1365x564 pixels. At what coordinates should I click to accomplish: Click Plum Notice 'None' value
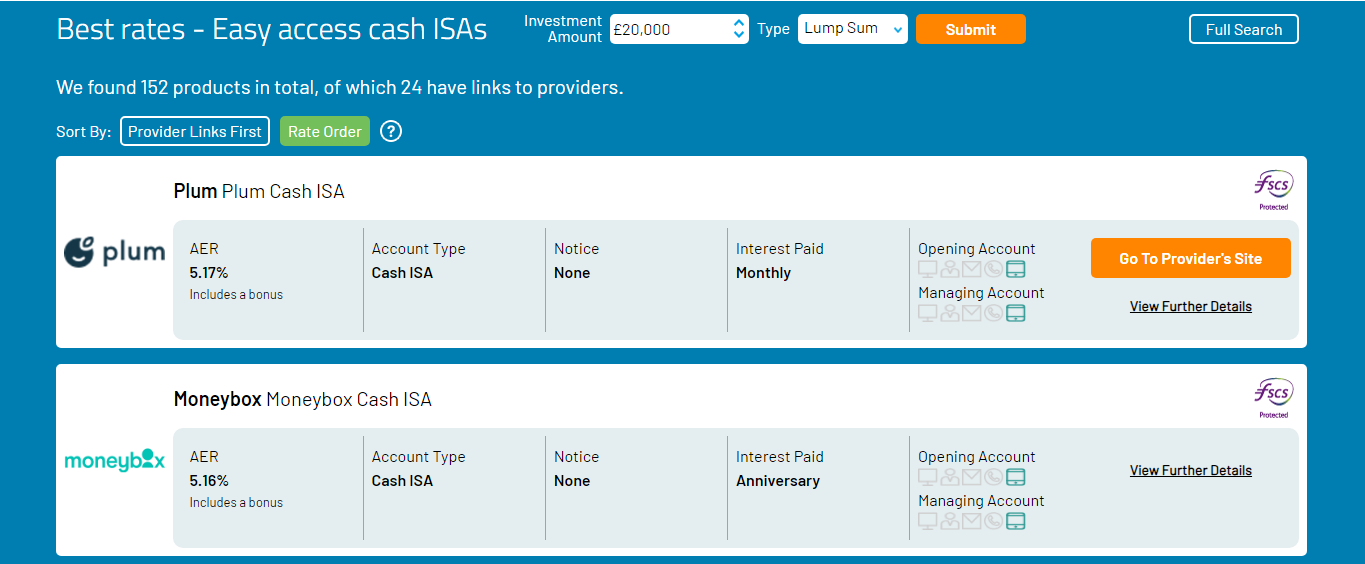click(x=572, y=273)
